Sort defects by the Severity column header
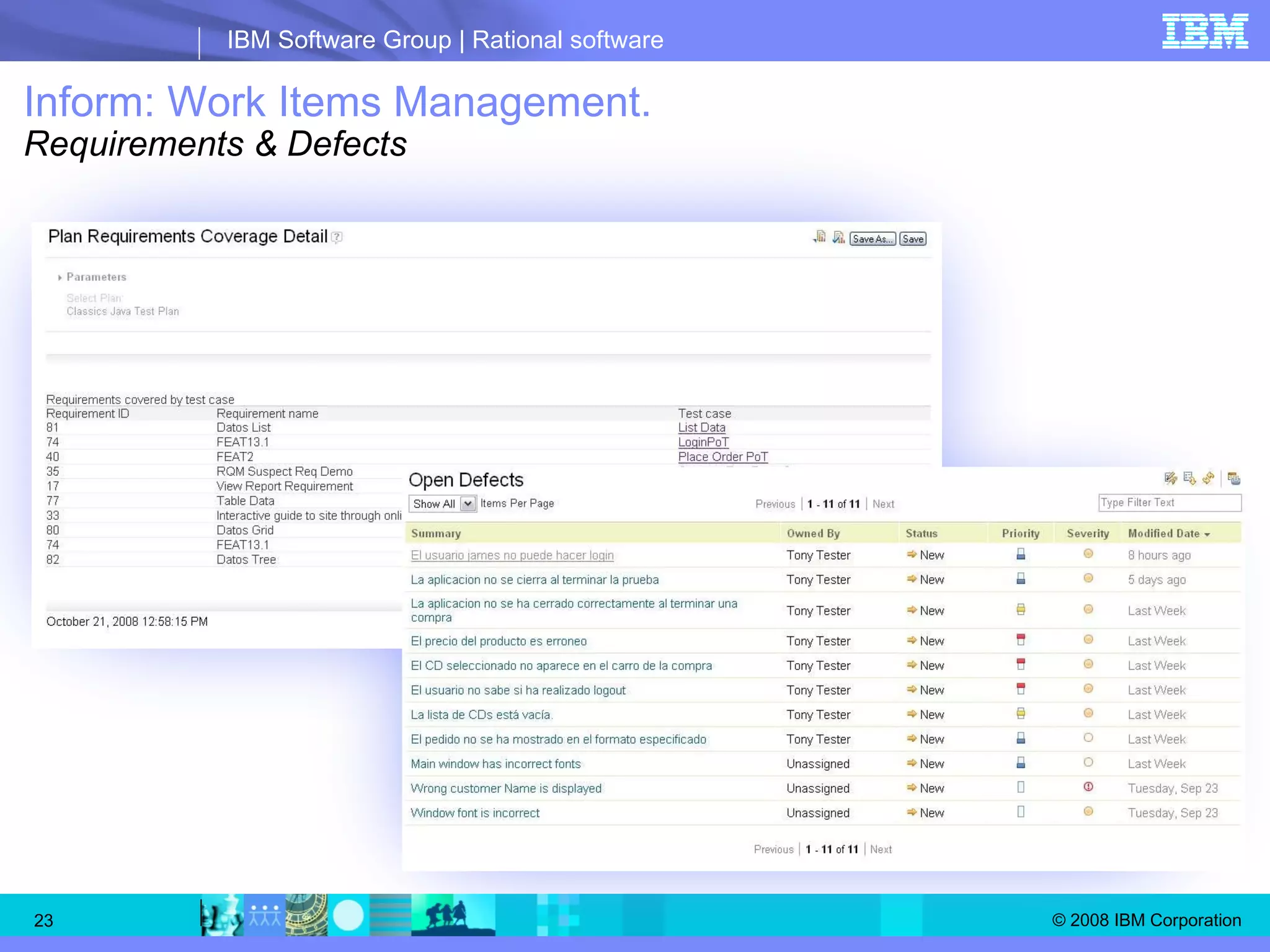 click(x=1088, y=534)
